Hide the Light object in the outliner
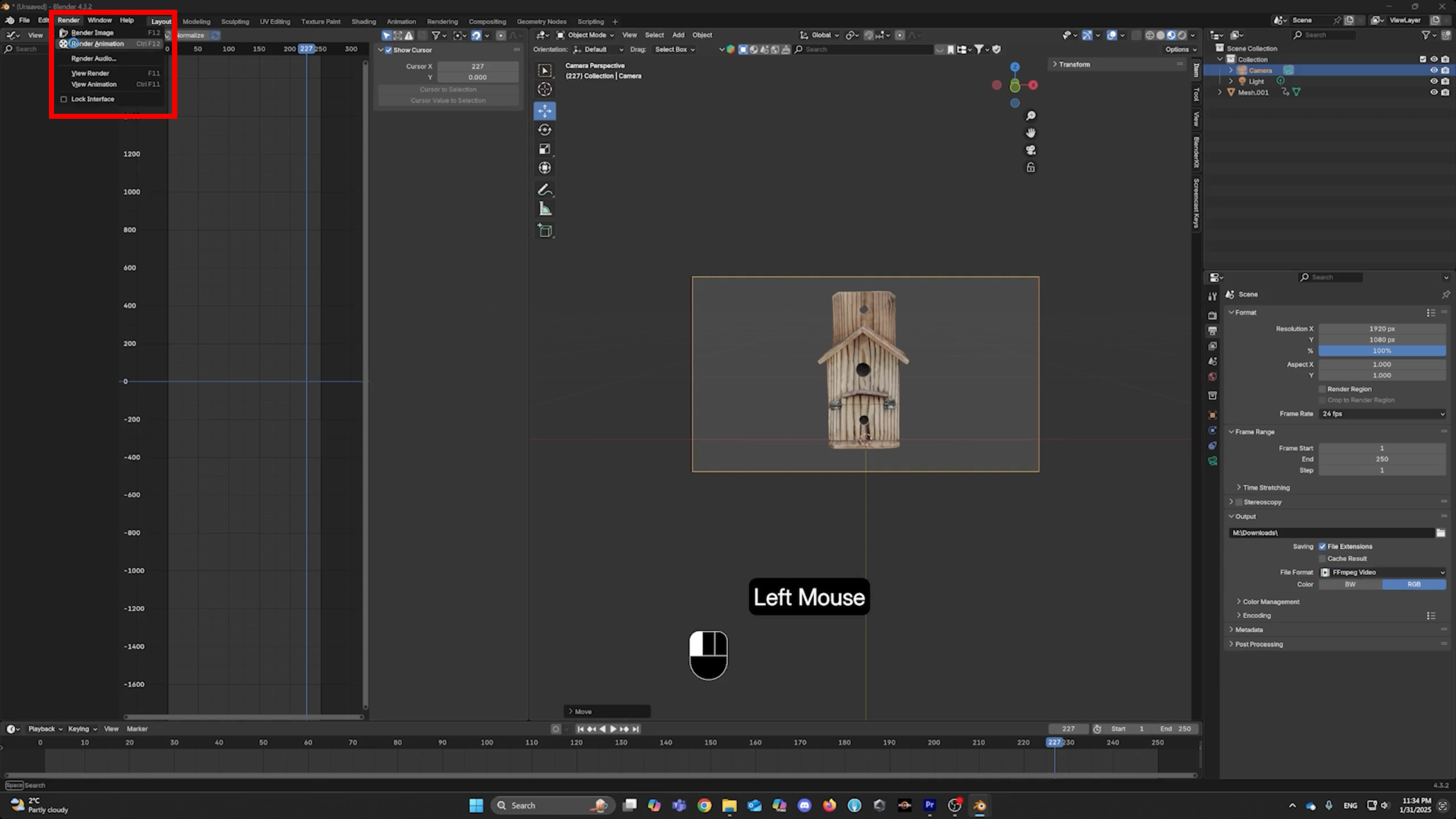The height and width of the screenshot is (819, 1456). coord(1434,81)
